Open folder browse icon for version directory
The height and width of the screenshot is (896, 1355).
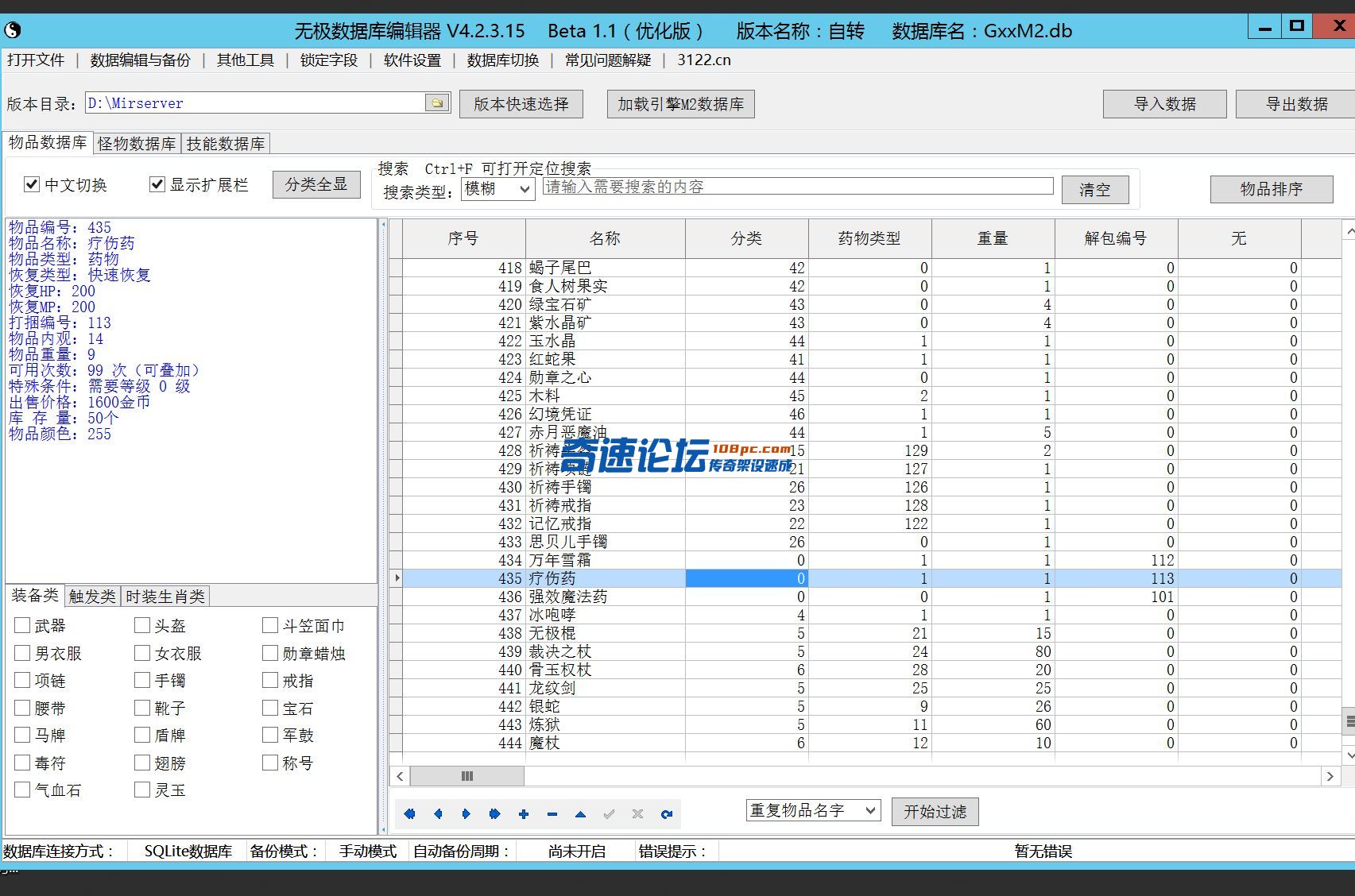tap(437, 102)
